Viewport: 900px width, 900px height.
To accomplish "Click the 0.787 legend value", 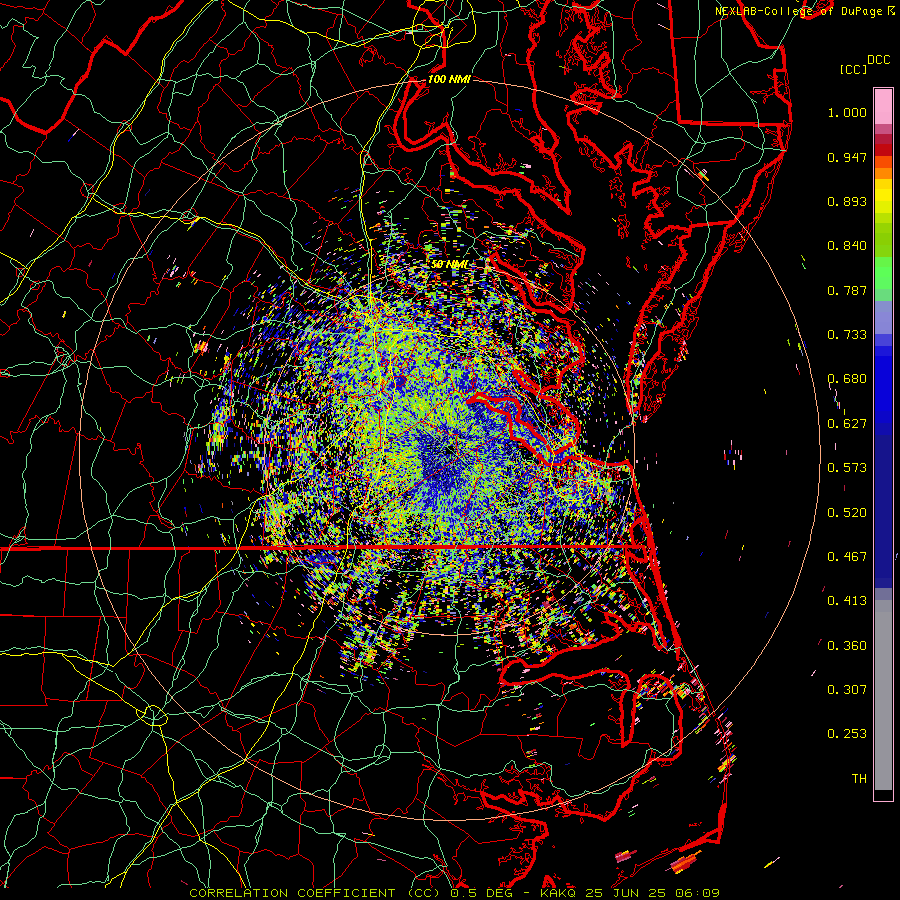I will click(847, 290).
